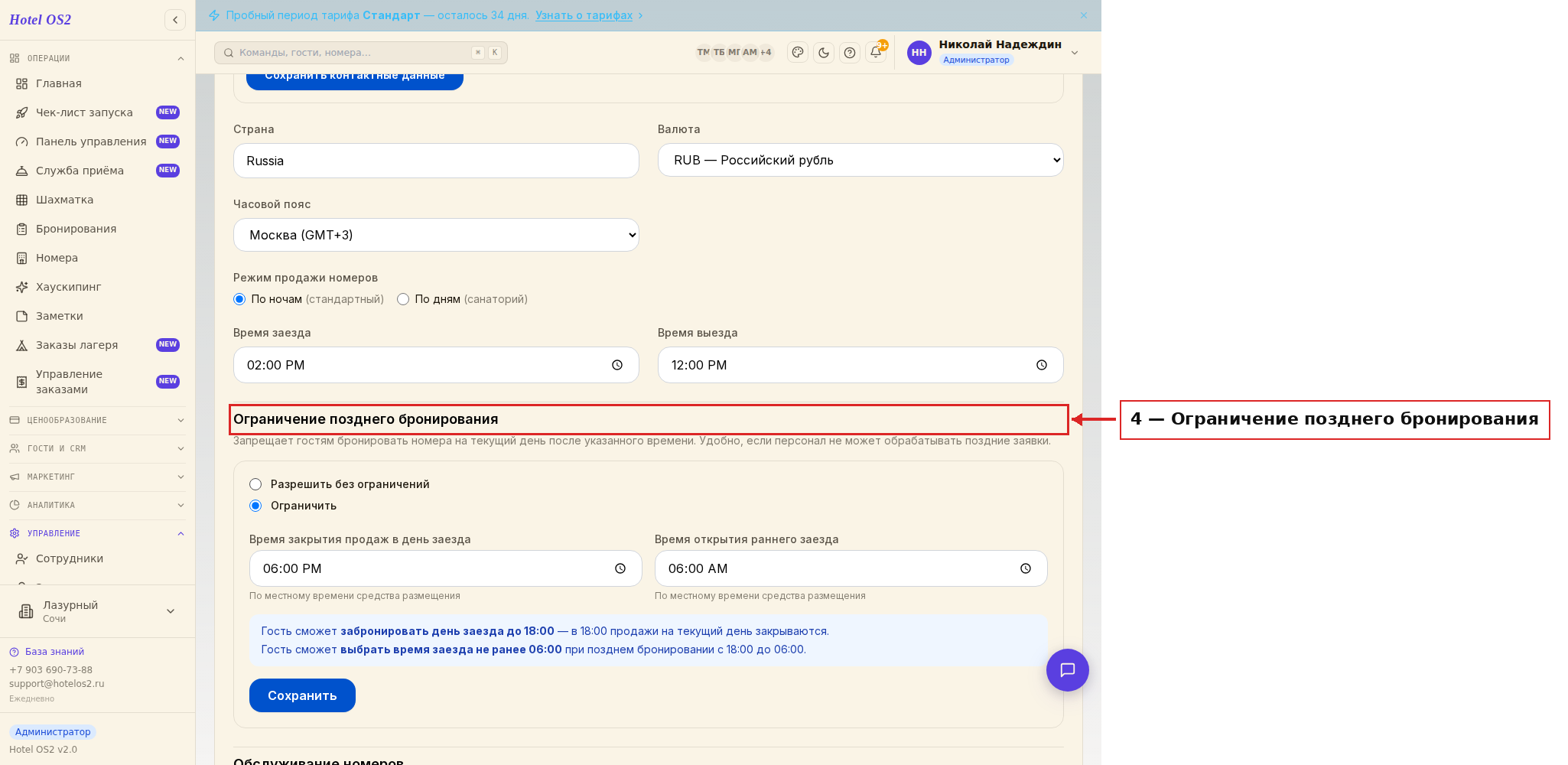
Task: Open the chat support bubble
Action: click(x=1068, y=670)
